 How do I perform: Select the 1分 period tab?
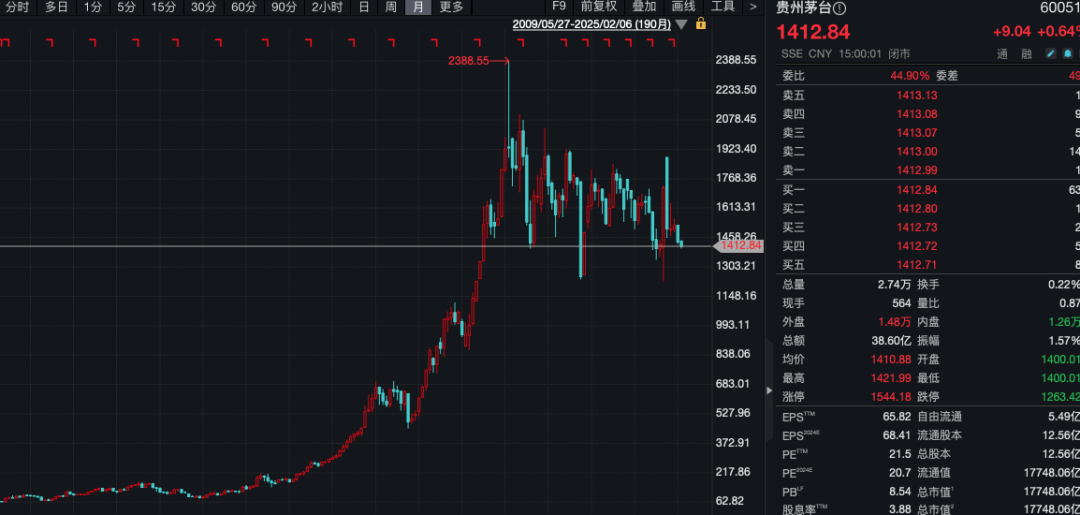[92, 7]
